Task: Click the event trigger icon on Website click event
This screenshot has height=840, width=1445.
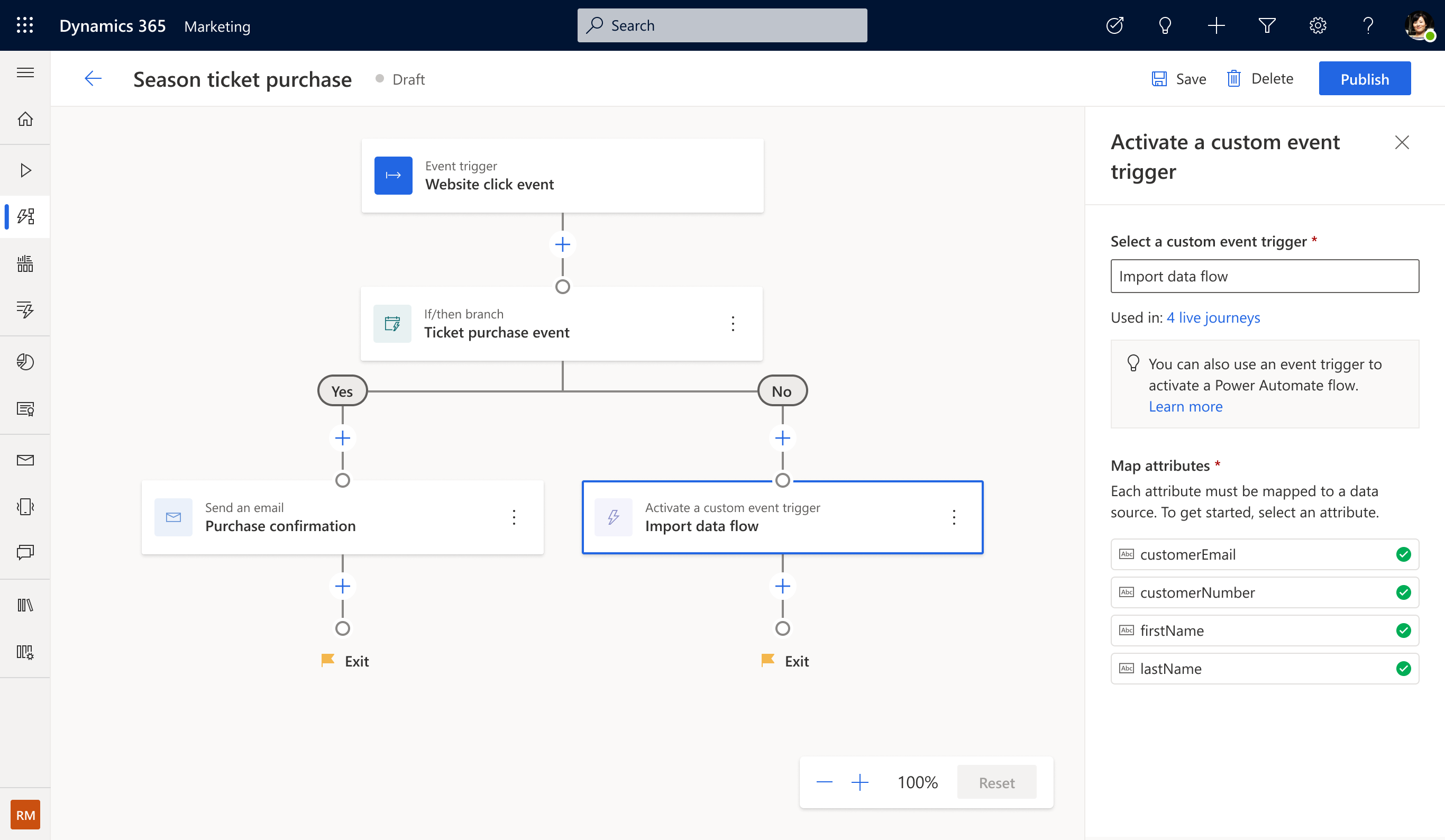Action: 393,175
